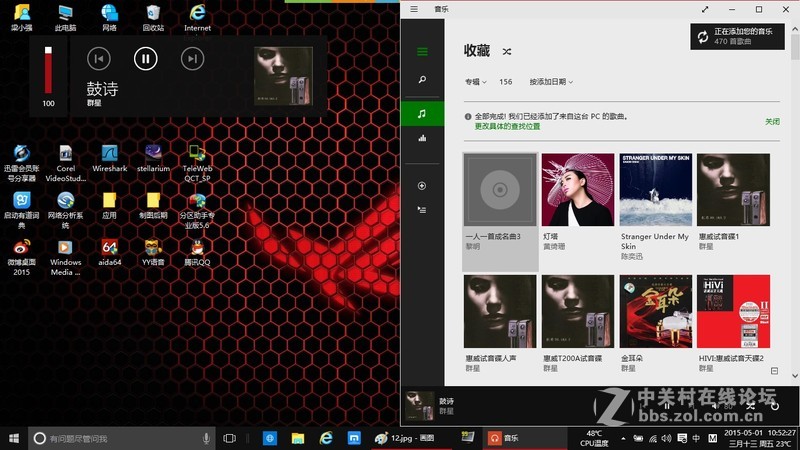Click the scrollbar up arrow in Music app

[x=795, y=29]
